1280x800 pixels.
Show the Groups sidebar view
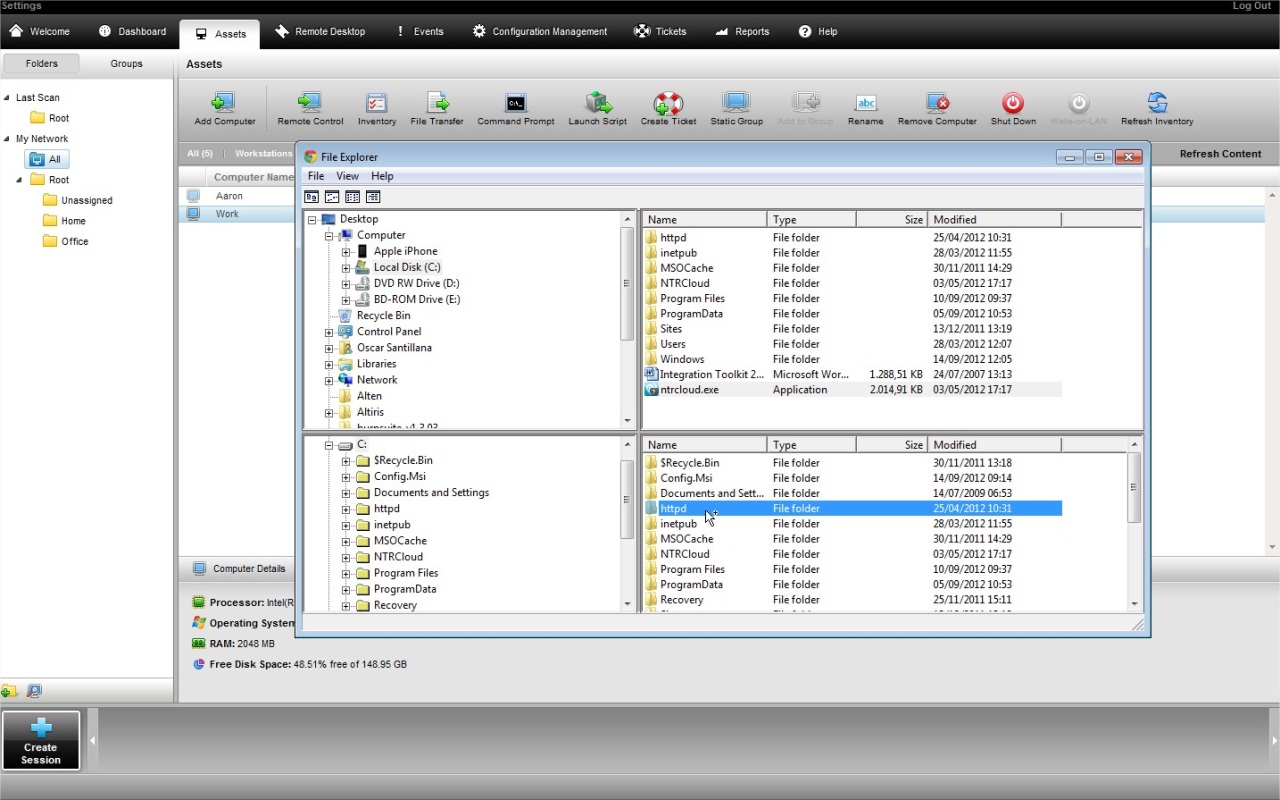(x=126, y=64)
